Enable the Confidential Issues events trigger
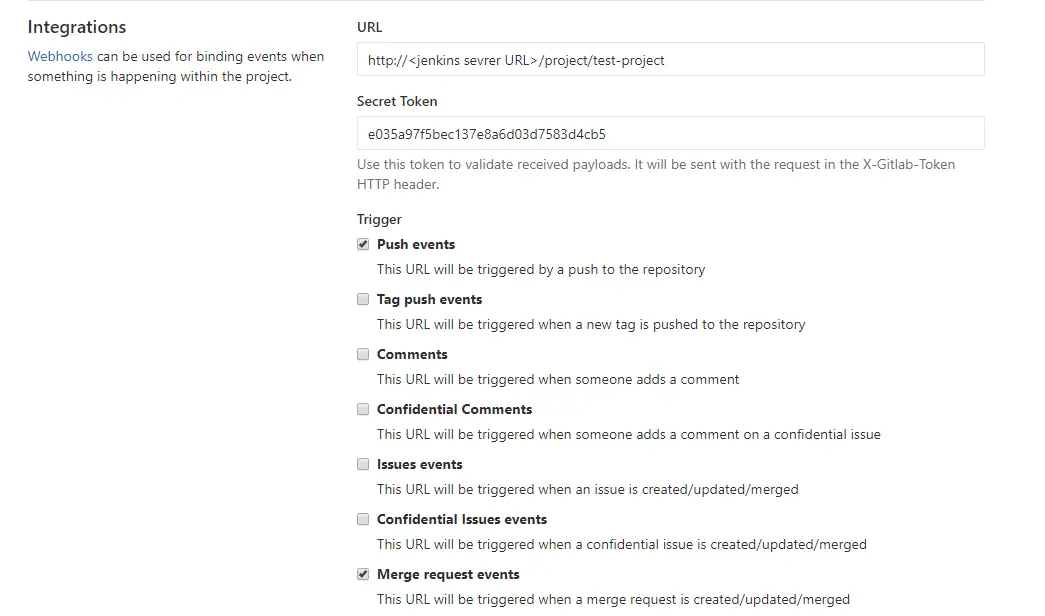The image size is (1045, 616). 363,518
